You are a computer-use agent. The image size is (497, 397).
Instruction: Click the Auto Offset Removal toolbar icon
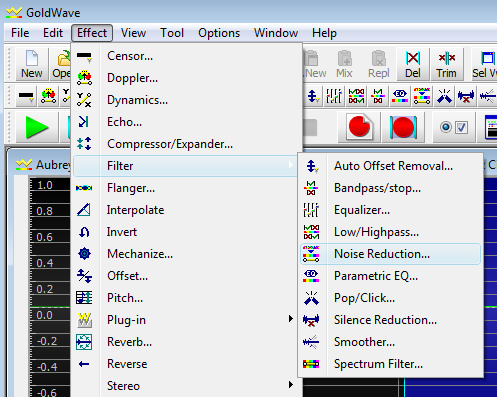[313, 96]
